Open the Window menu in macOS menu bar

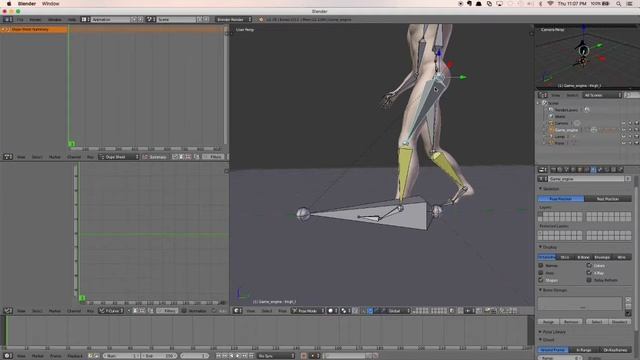tap(51, 4)
